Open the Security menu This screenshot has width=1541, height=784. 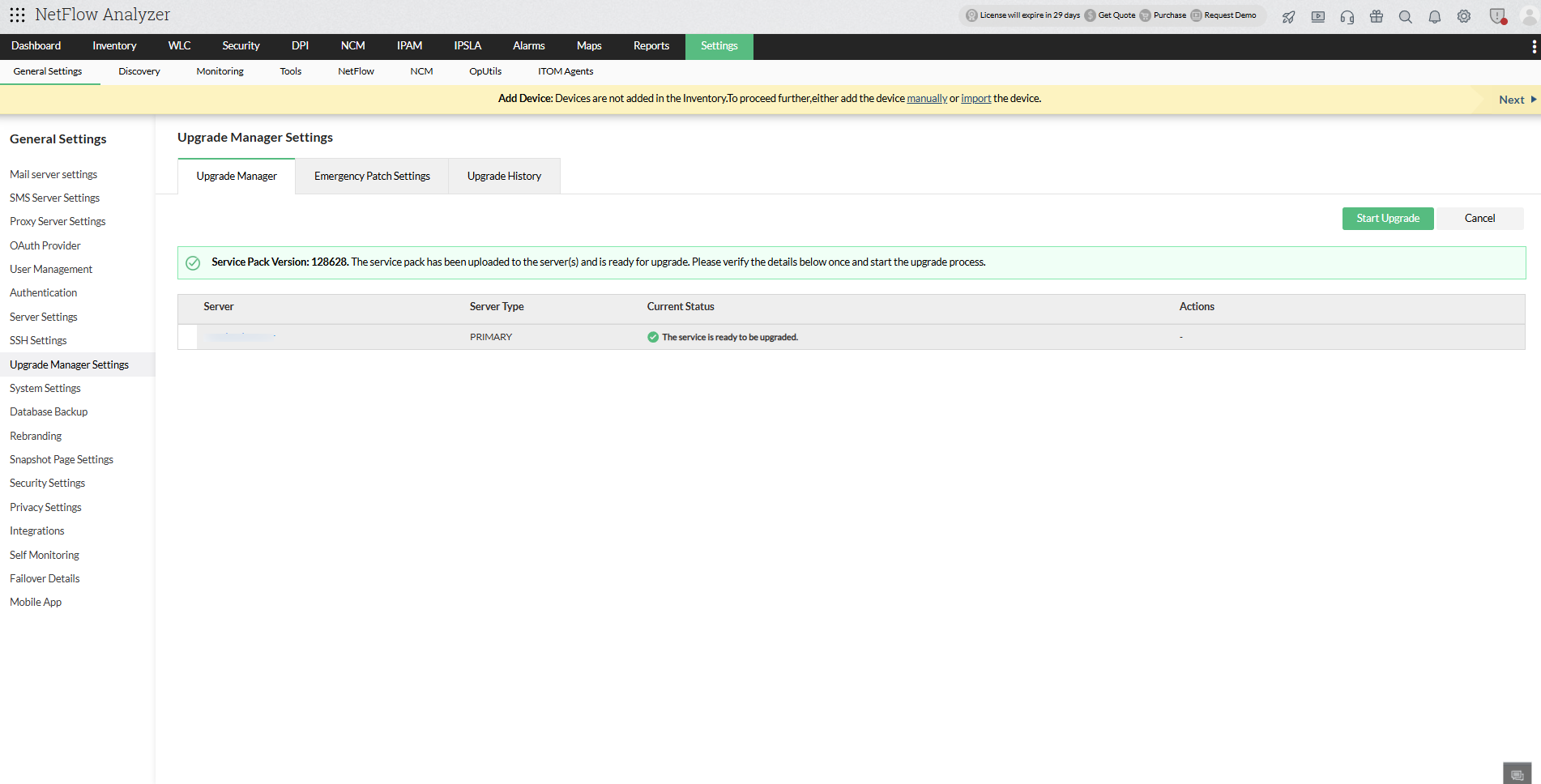(241, 46)
